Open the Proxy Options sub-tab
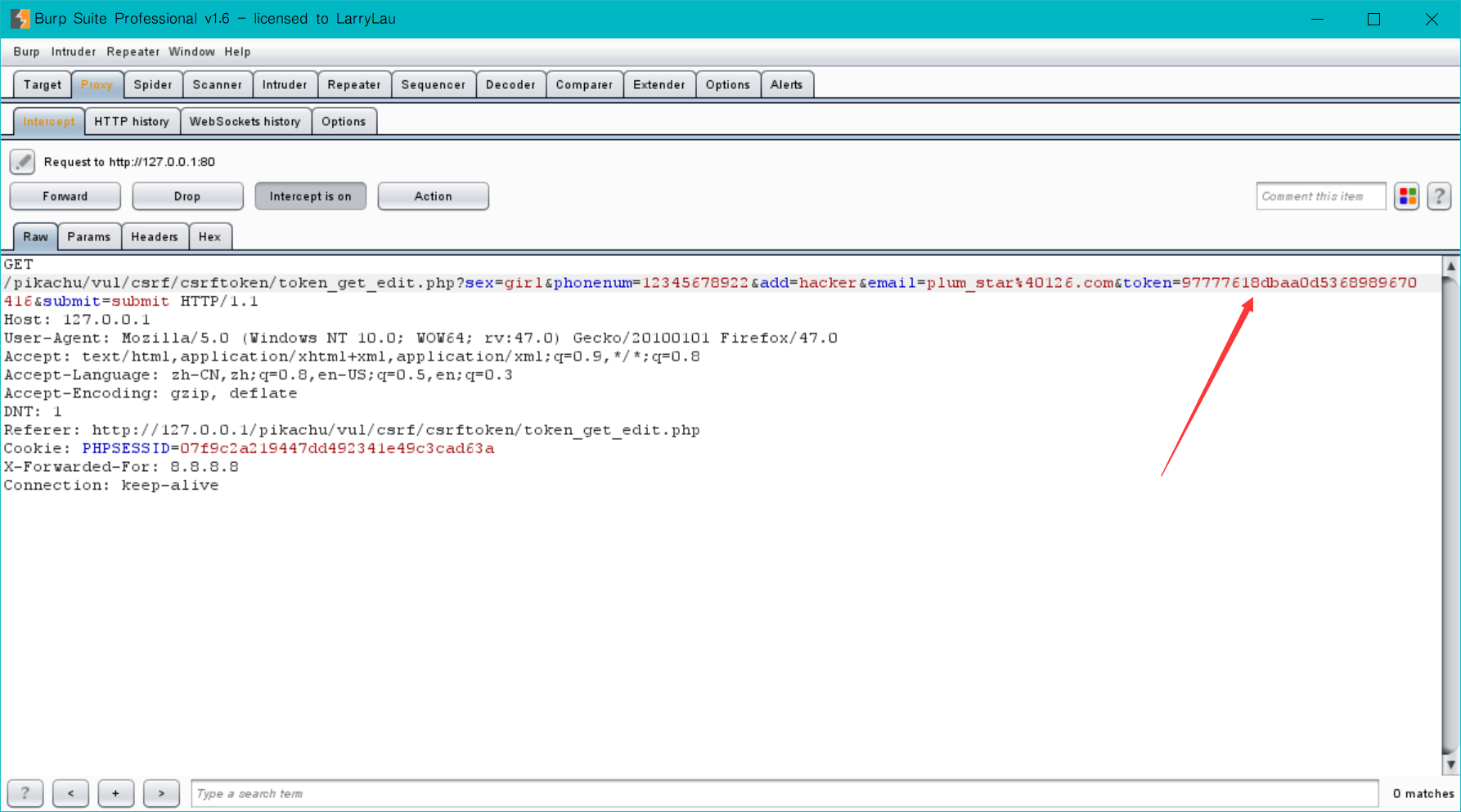Image resolution: width=1461 pixels, height=812 pixels. coord(344,122)
